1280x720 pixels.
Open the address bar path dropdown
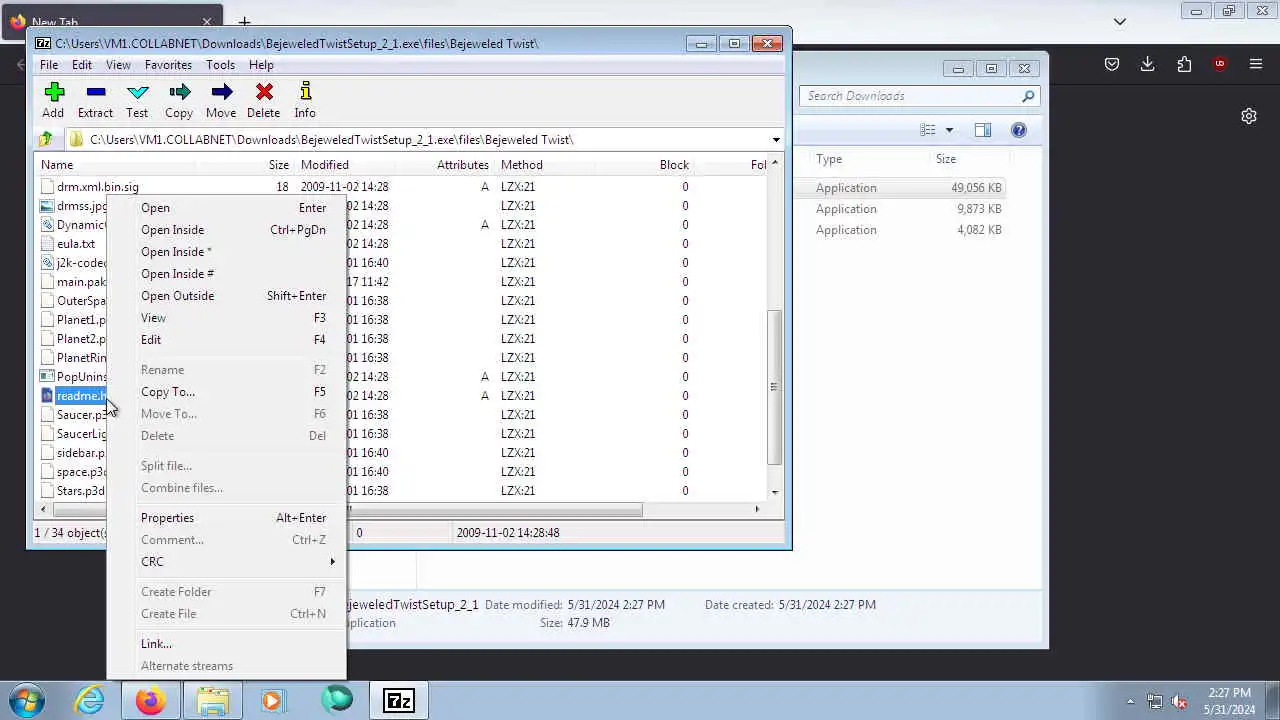coord(776,140)
